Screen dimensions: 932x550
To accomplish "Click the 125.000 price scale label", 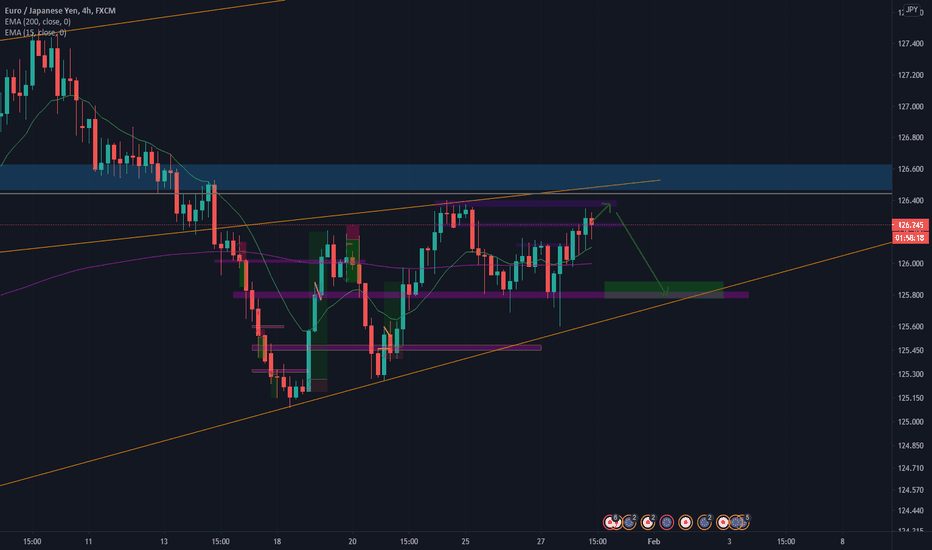I will click(x=911, y=422).
